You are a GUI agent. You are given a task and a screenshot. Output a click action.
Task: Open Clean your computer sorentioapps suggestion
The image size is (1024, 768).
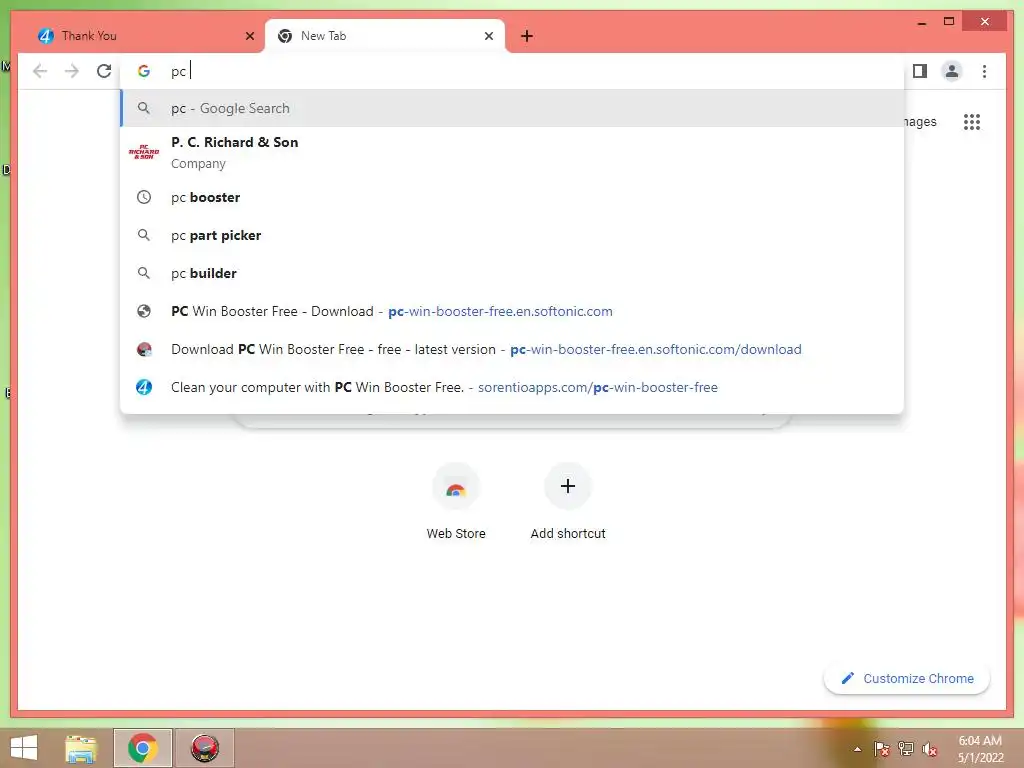pyautogui.click(x=512, y=387)
